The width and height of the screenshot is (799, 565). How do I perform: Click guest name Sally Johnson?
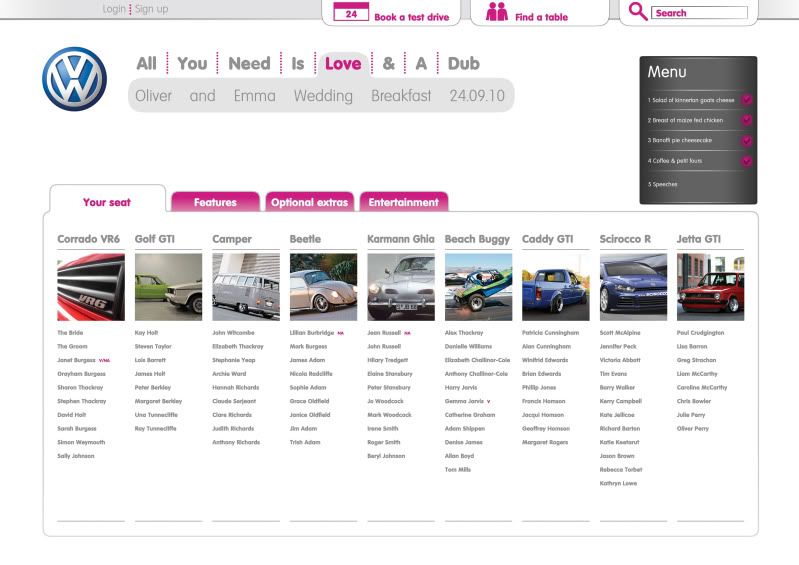[76, 456]
